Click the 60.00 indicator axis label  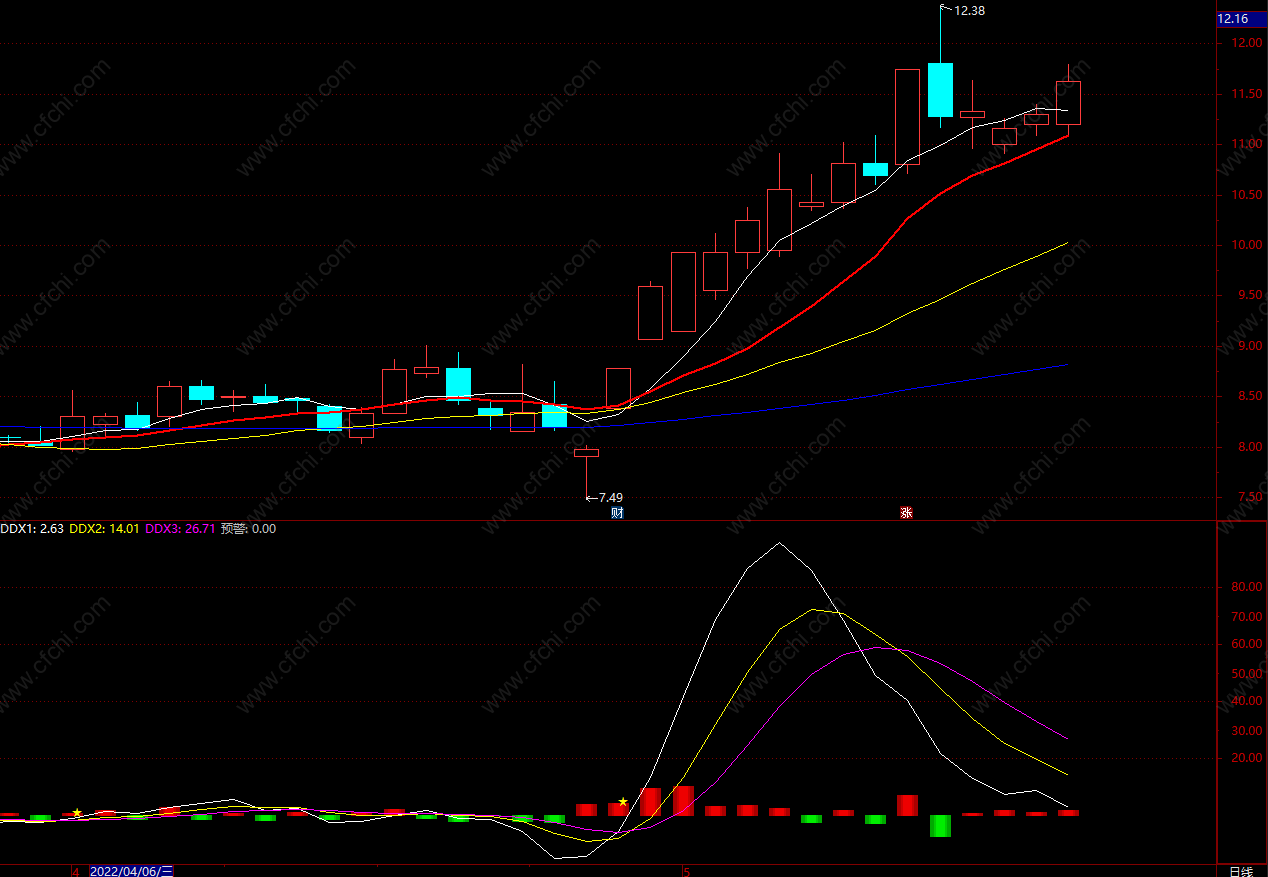coord(1246,645)
